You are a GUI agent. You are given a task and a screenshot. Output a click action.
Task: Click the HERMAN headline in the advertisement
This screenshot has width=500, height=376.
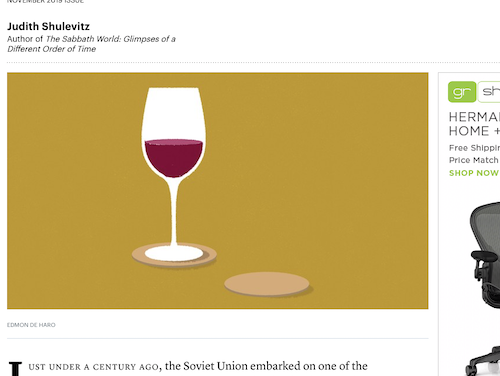[474, 117]
